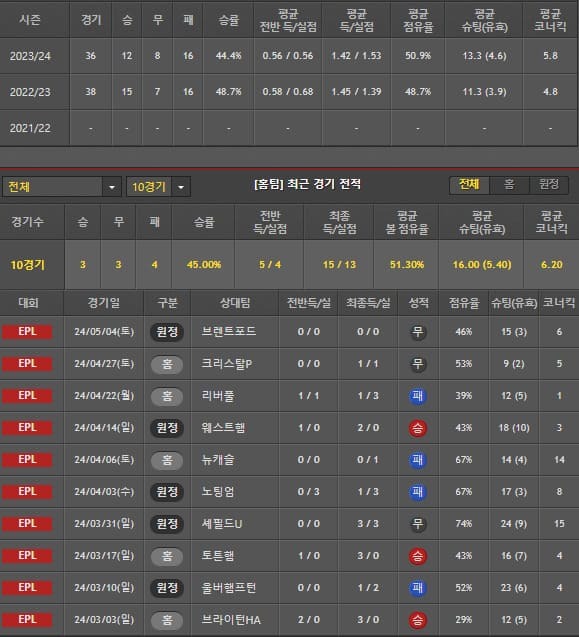Viewport: 579px width, 637px height.
Task: Click 홈 badge in 브라이턴HA row
Action: tap(167, 620)
